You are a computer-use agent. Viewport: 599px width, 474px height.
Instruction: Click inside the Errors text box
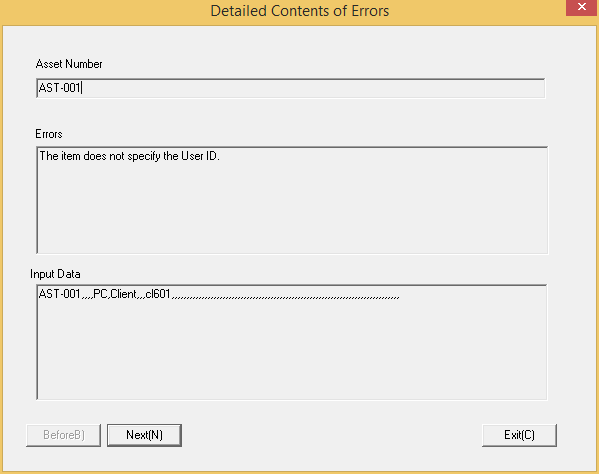point(292,200)
